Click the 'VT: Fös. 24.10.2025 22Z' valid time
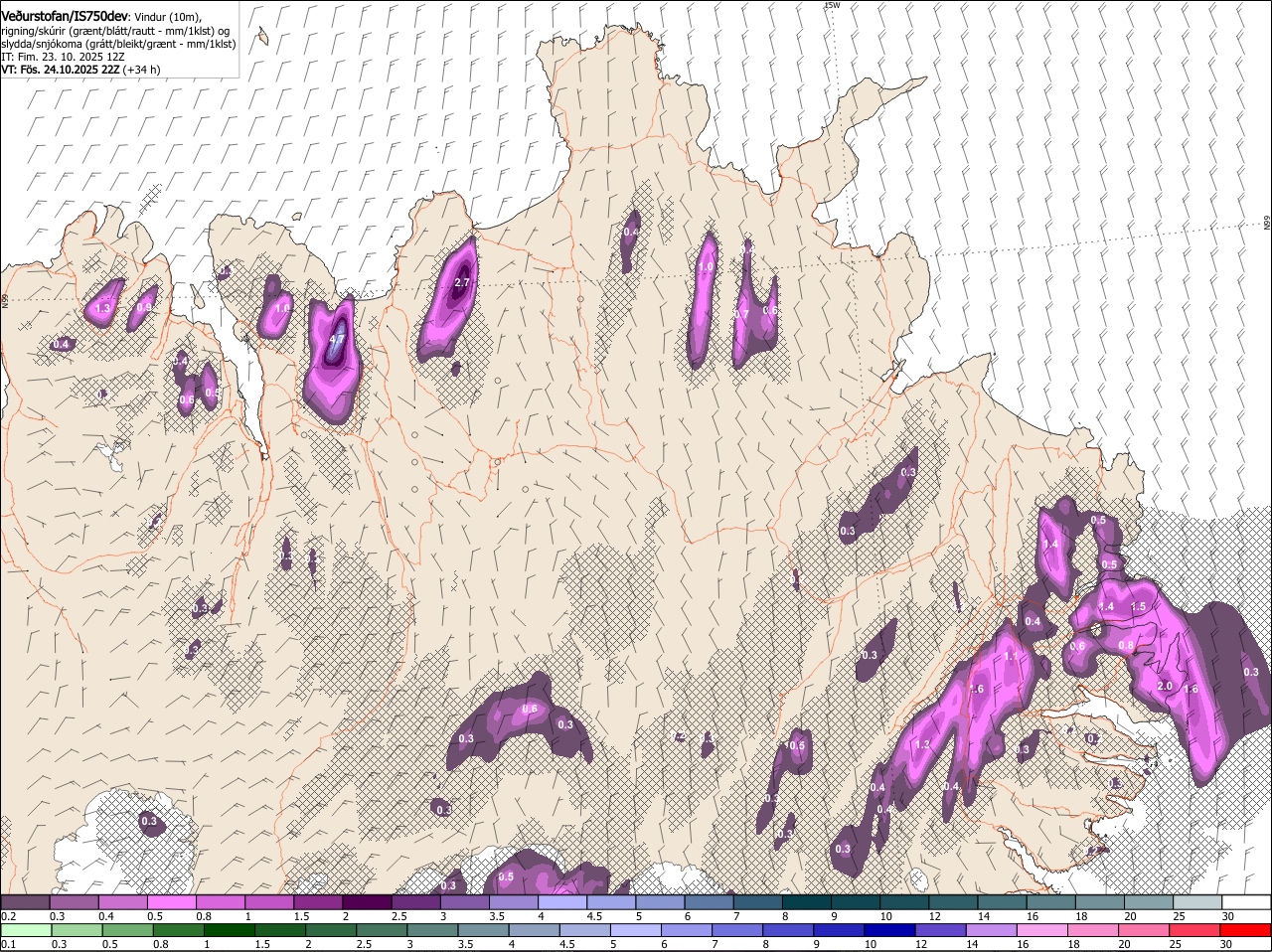The width and height of the screenshot is (1272, 952). (60, 70)
